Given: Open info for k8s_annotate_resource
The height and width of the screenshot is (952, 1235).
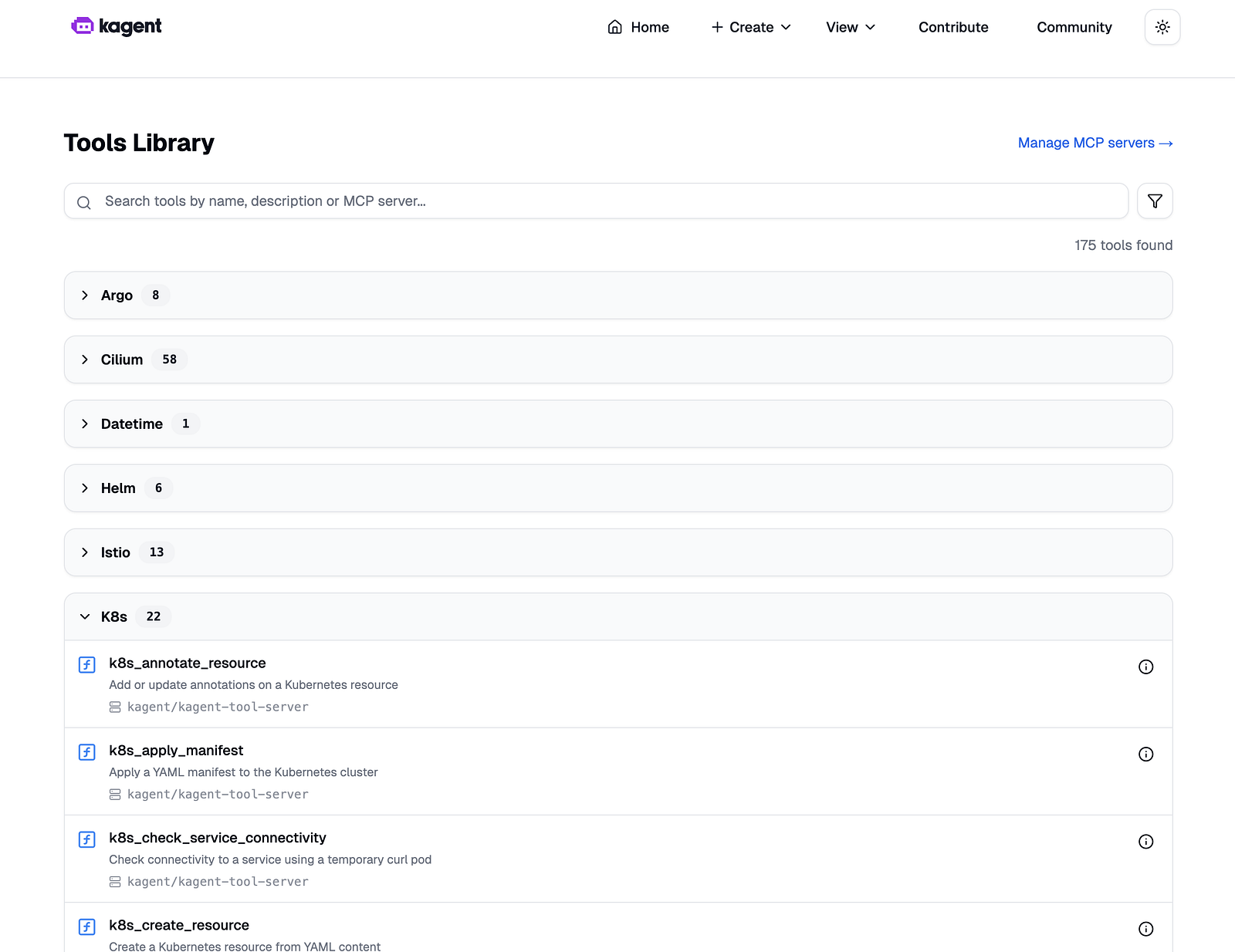Looking at the screenshot, I should coord(1146,667).
